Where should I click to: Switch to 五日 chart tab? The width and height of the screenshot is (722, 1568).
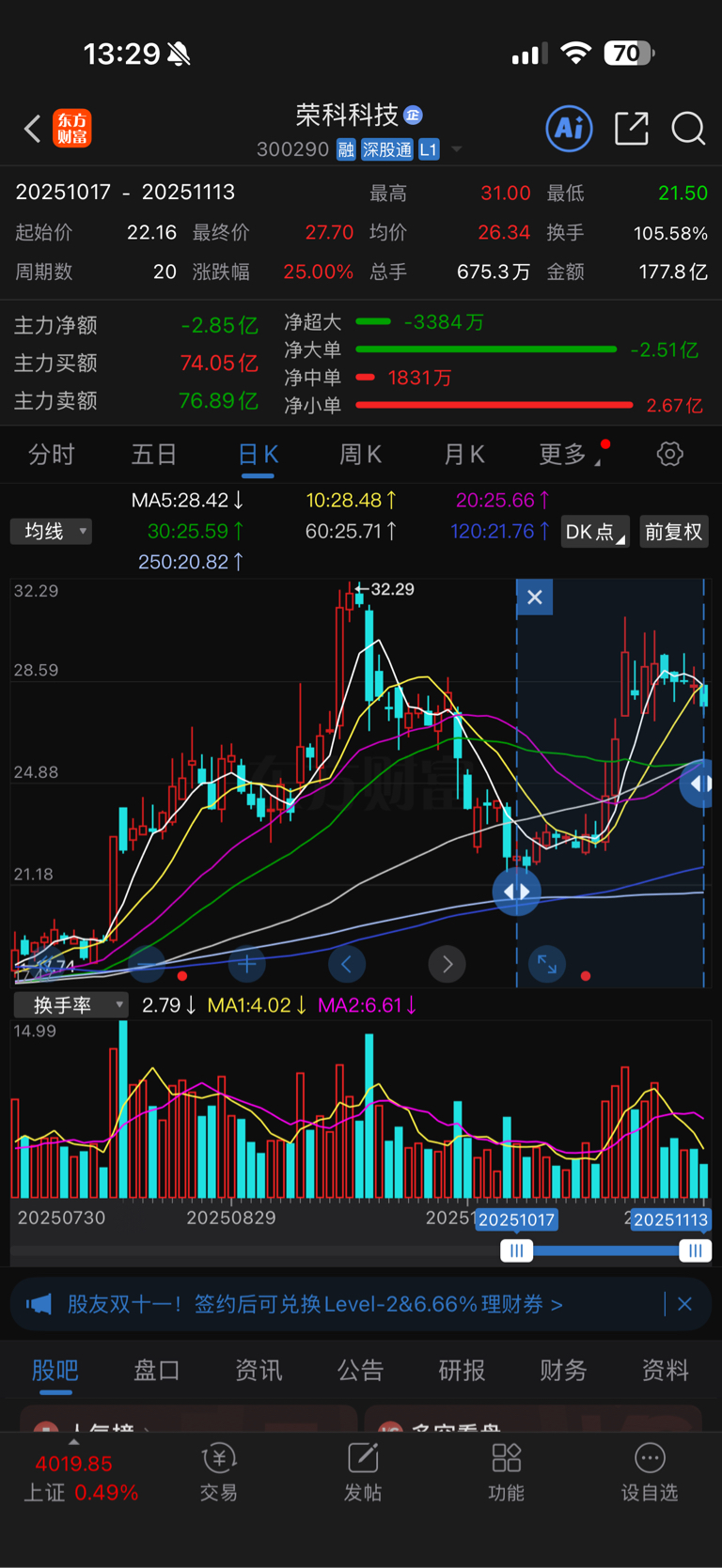pyautogui.click(x=154, y=455)
